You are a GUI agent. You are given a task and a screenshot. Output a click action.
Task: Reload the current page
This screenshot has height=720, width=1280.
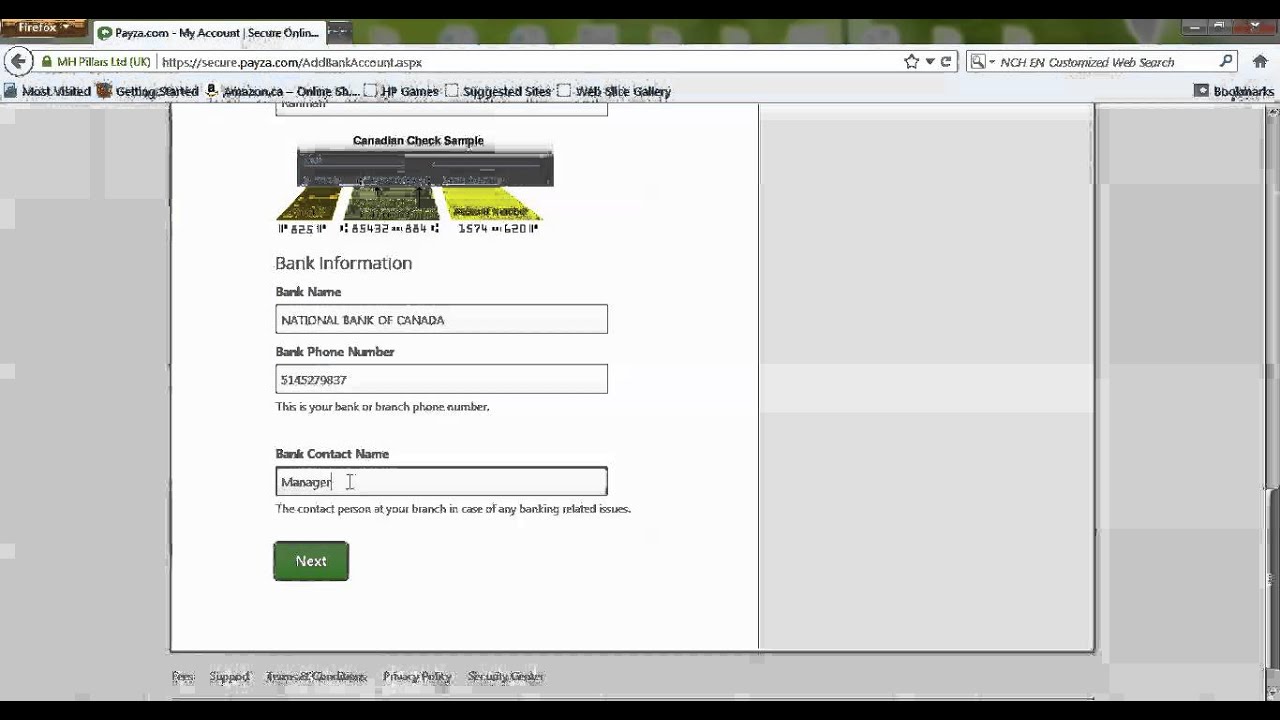point(946,62)
